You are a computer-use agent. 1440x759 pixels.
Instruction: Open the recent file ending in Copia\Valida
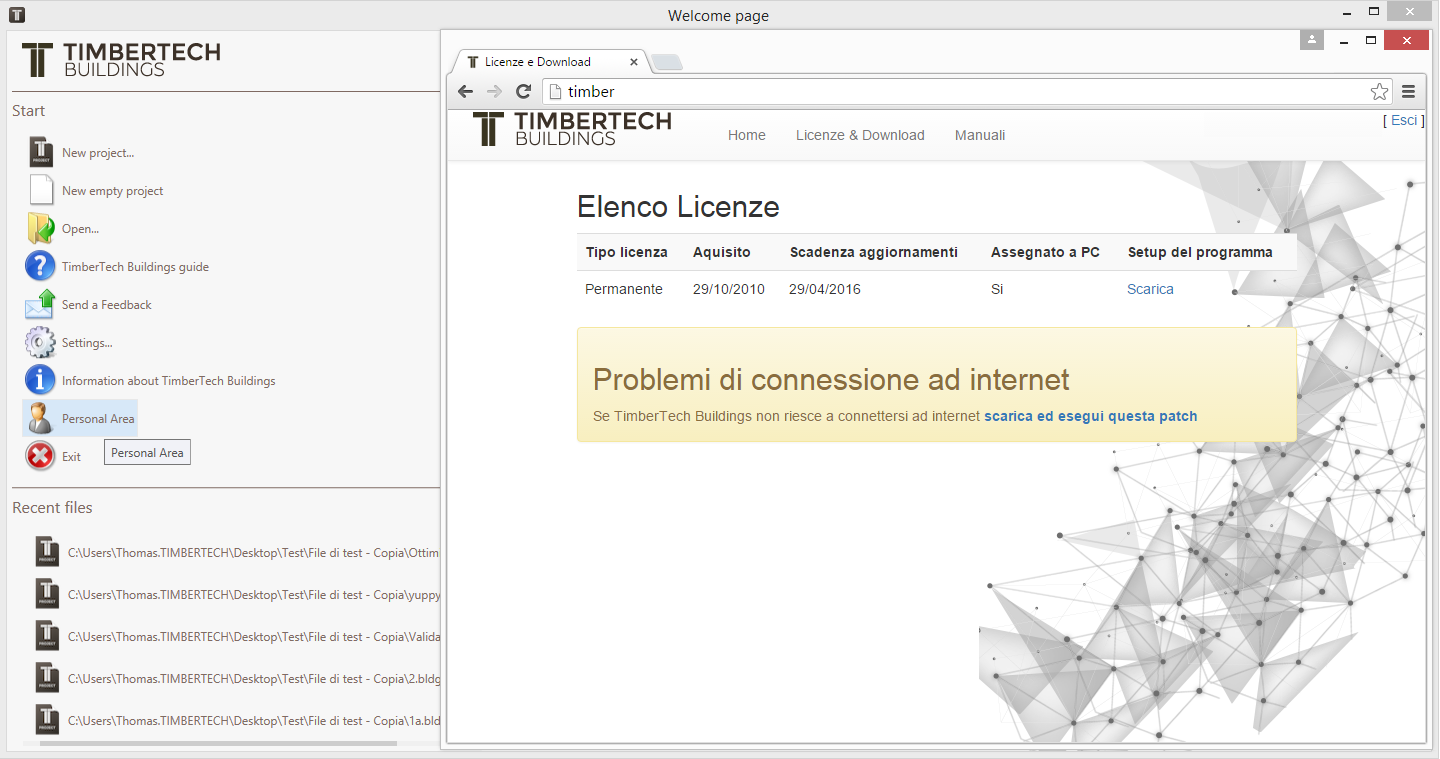pos(238,636)
